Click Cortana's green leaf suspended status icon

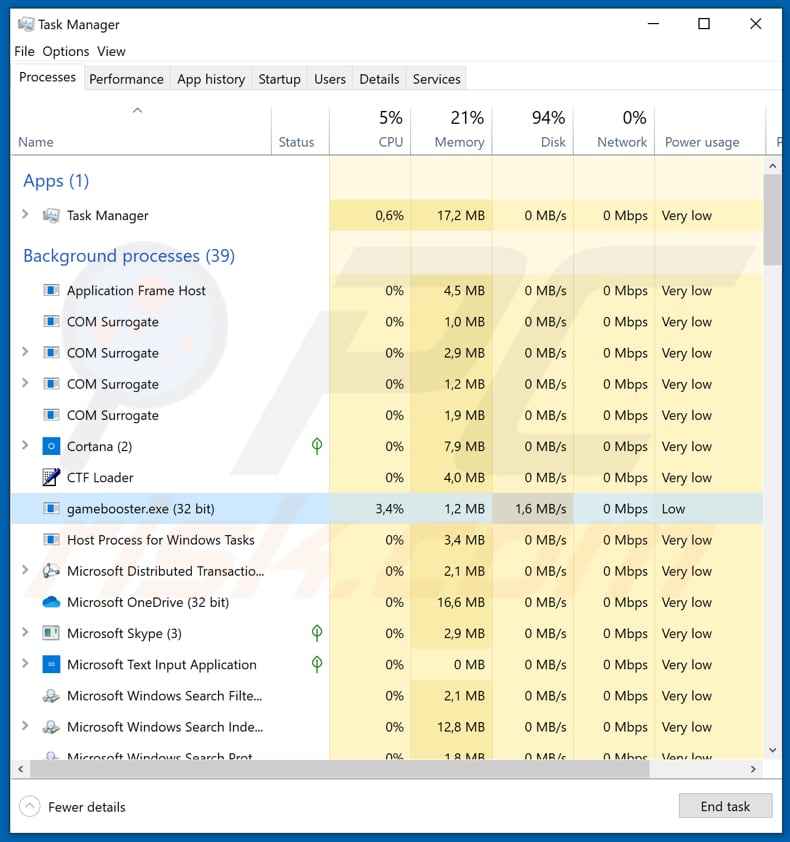(x=317, y=446)
